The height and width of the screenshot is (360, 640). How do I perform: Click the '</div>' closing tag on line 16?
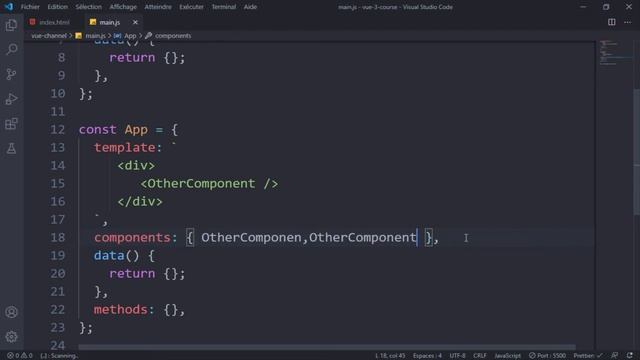(140, 201)
